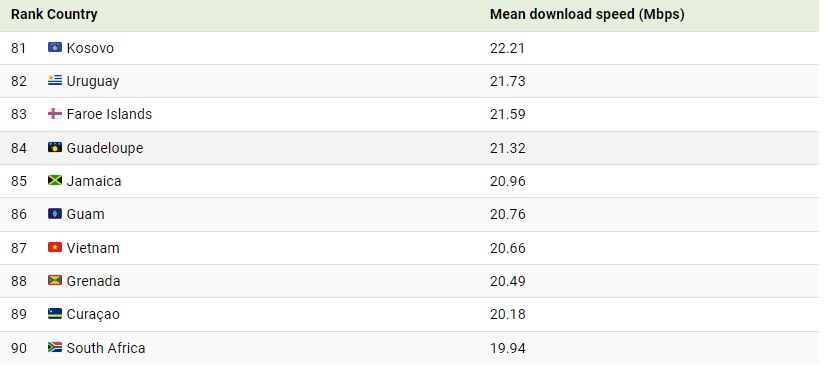Click the speed value 22.21

pos(507,48)
